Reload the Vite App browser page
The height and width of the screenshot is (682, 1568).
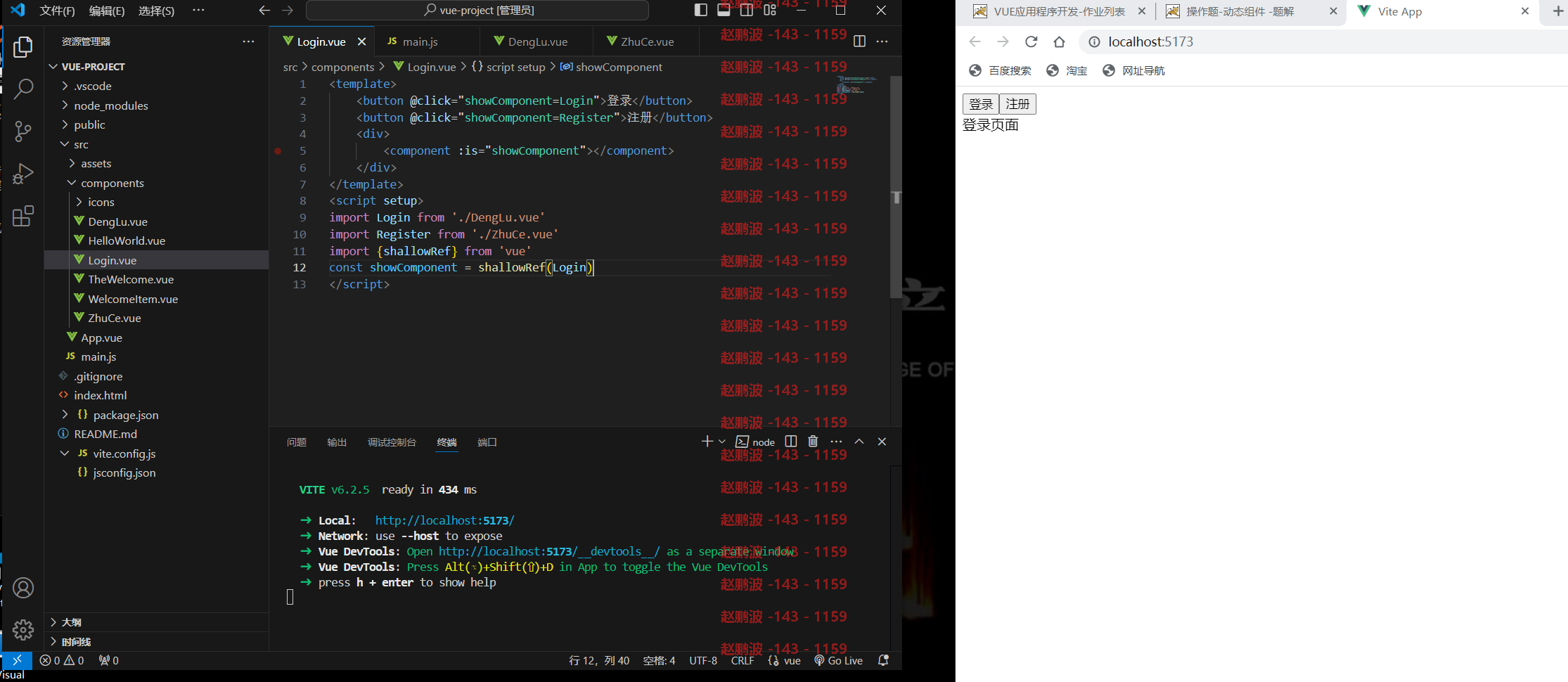coord(1031,41)
